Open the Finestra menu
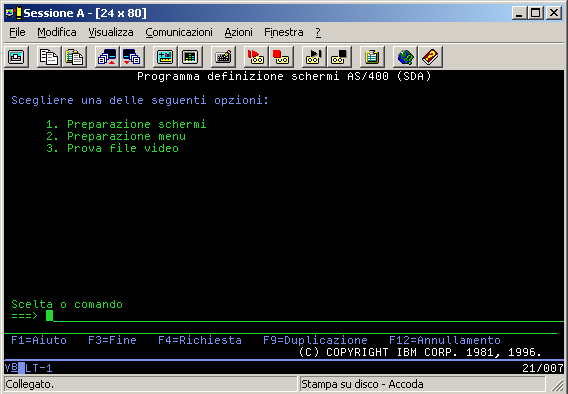This screenshot has width=568, height=394. coord(284,32)
